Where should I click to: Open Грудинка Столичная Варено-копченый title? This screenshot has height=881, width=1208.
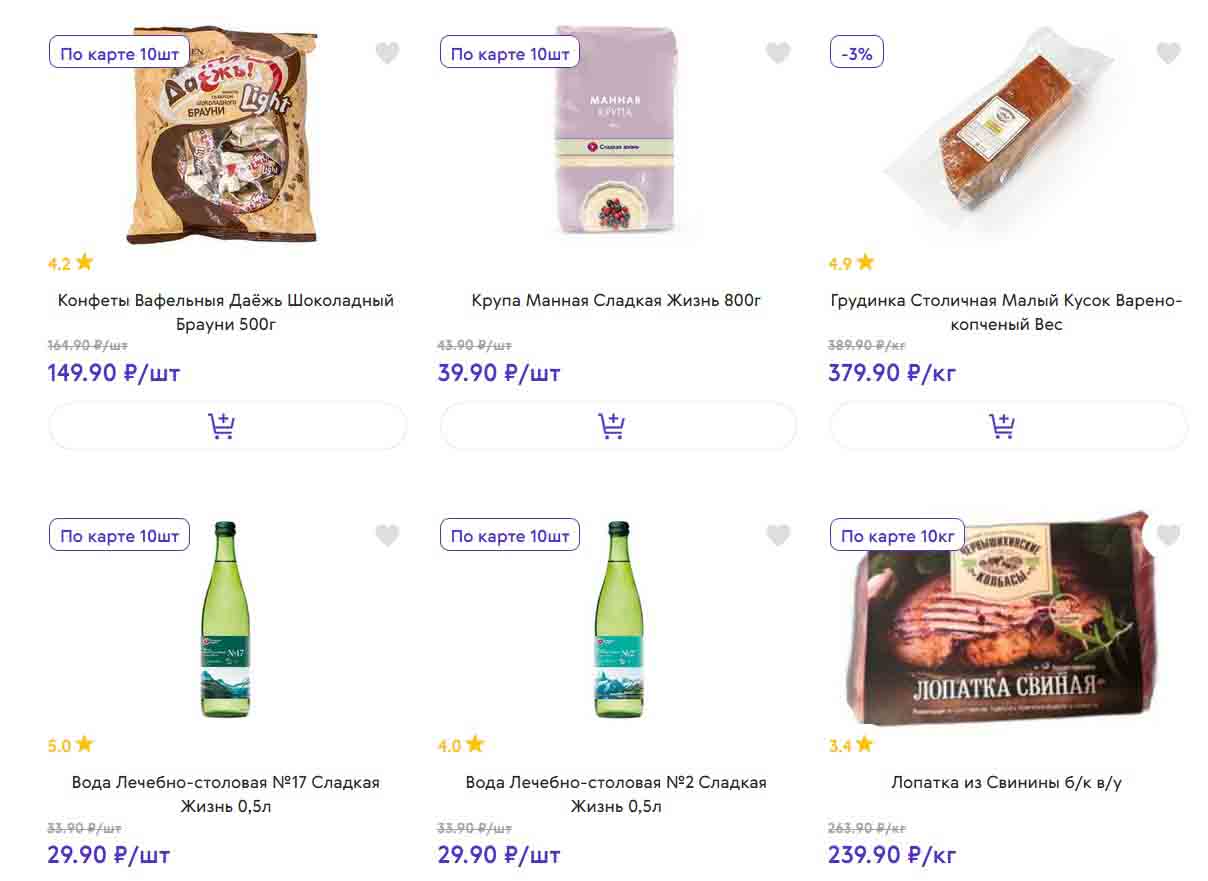[x=1006, y=312]
